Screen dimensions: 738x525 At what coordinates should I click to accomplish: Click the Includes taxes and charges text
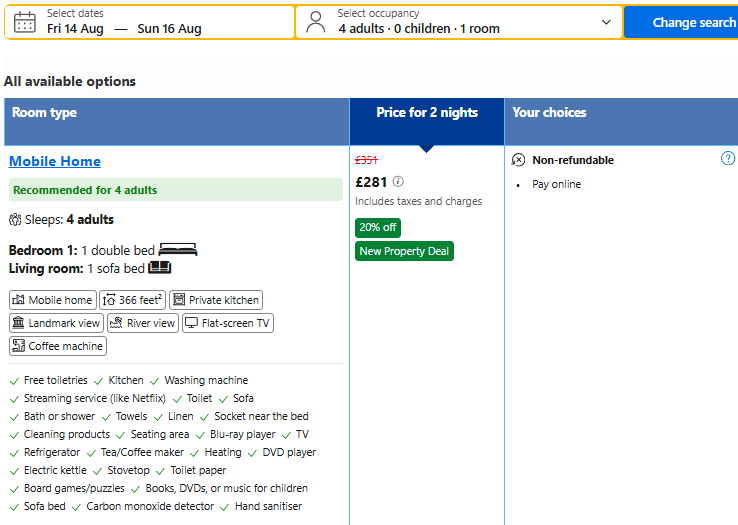(419, 201)
